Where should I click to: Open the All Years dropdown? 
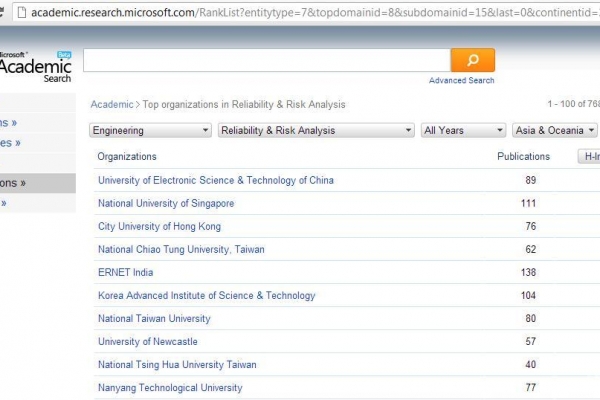click(x=463, y=131)
